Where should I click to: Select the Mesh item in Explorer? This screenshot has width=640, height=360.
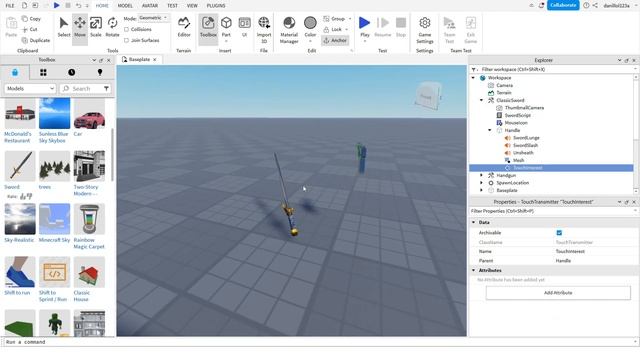[518, 160]
